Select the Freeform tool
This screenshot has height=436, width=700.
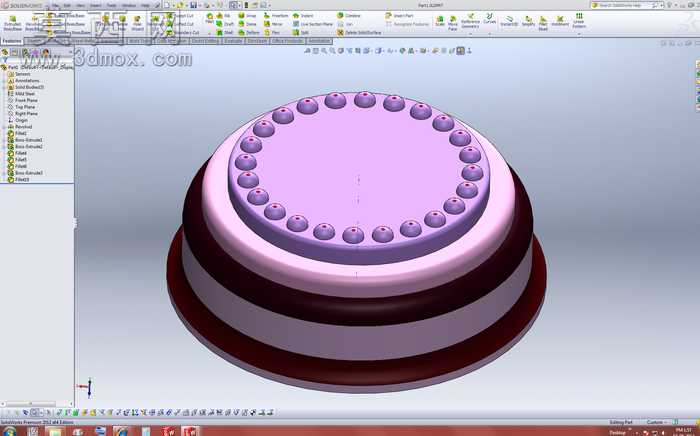(276, 16)
